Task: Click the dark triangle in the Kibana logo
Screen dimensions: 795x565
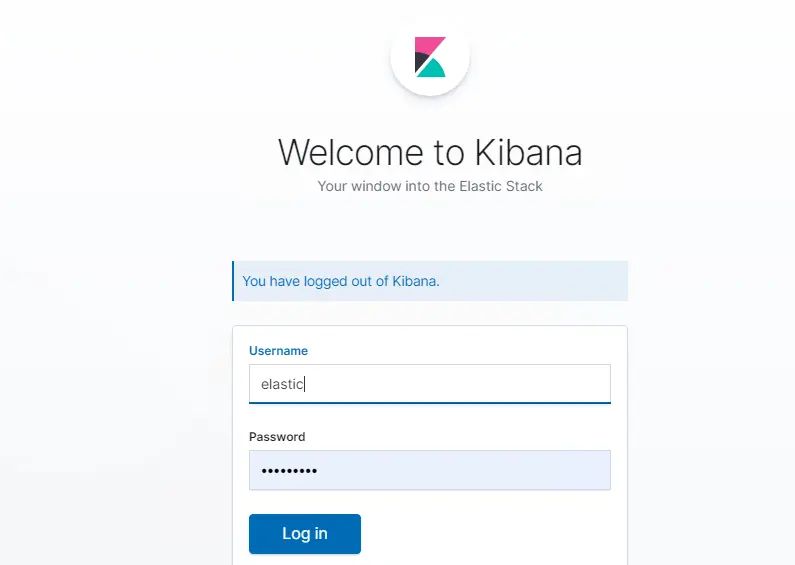Action: click(420, 61)
